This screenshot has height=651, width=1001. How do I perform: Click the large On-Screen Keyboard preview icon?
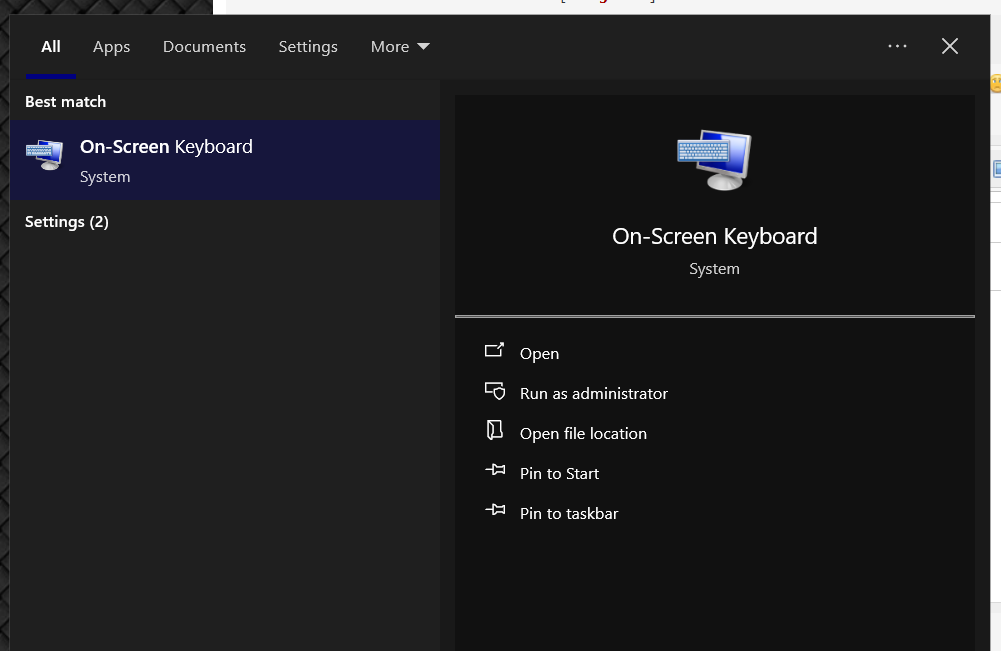[x=714, y=160]
